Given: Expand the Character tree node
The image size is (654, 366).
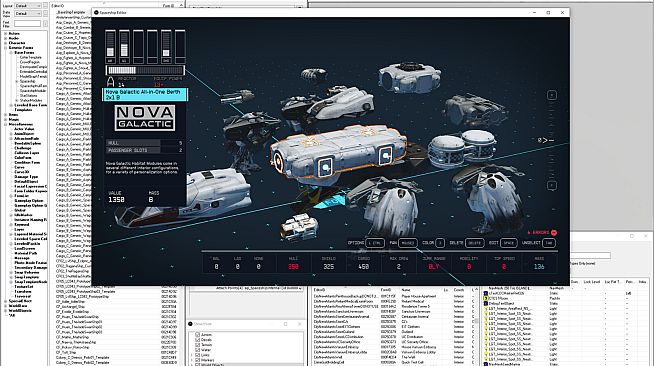Looking at the screenshot, I should coord(5,43).
